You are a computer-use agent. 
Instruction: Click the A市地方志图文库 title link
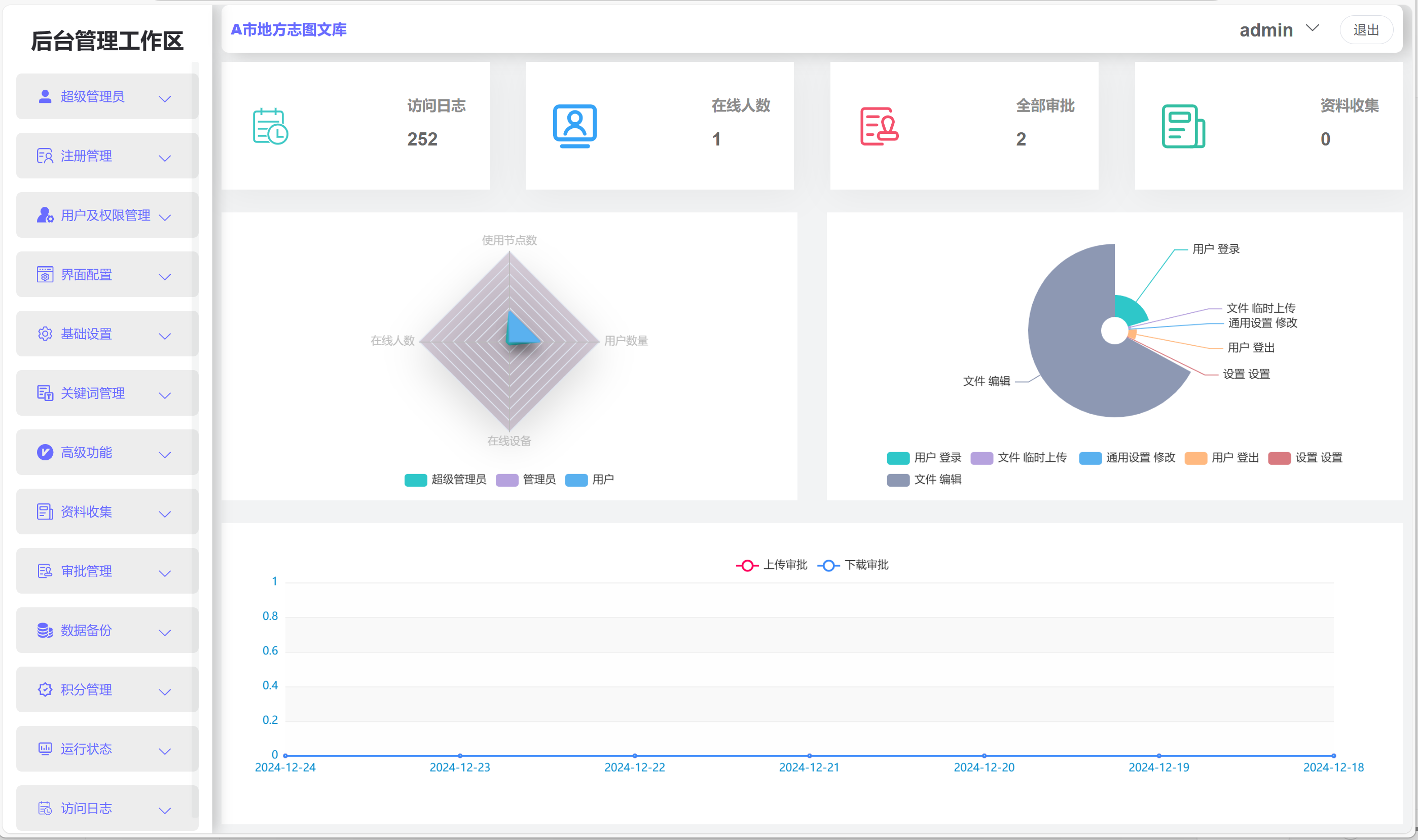point(288,29)
